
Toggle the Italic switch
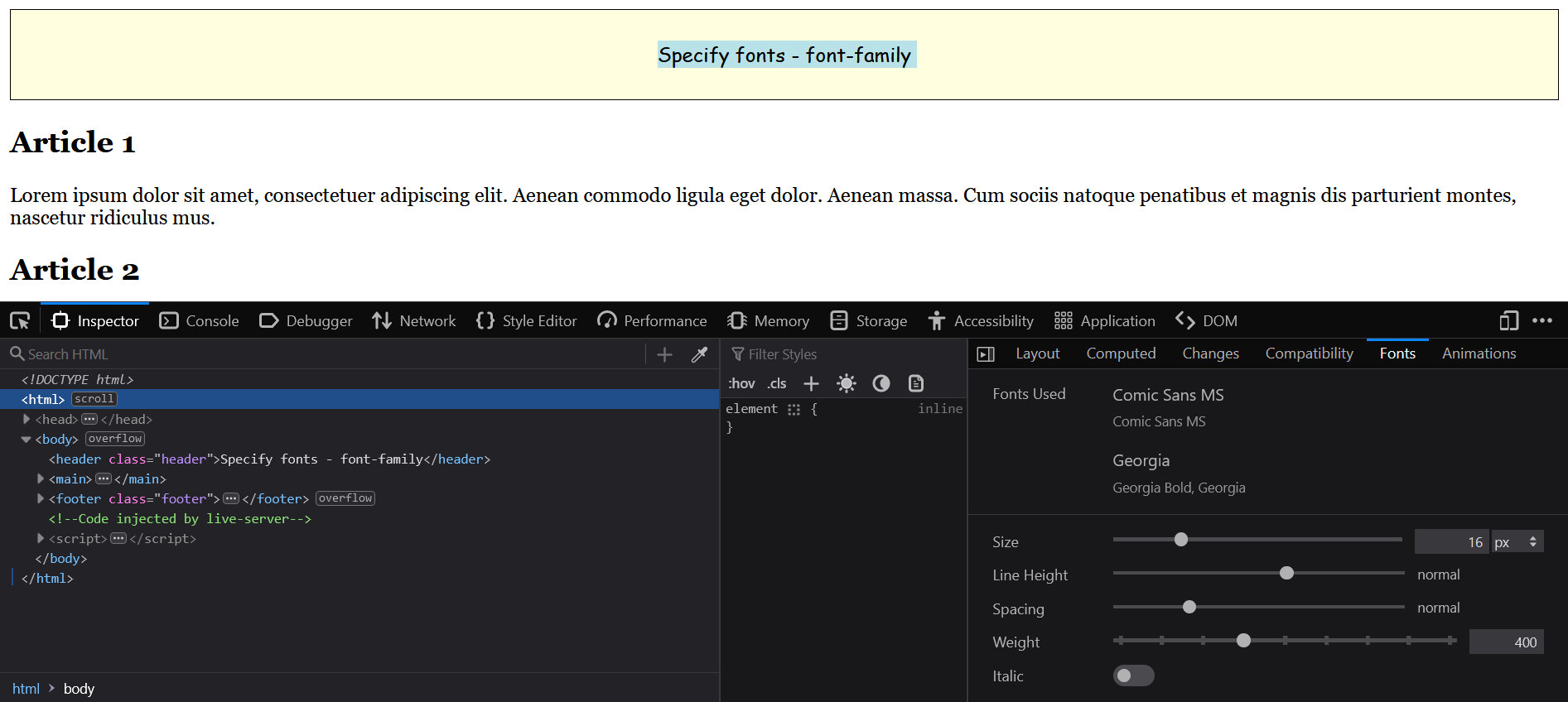pos(1132,676)
